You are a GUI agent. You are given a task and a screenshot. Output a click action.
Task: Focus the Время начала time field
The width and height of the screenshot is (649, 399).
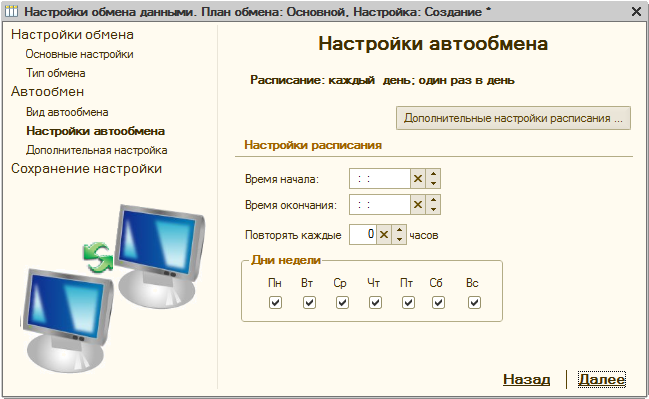pos(380,179)
